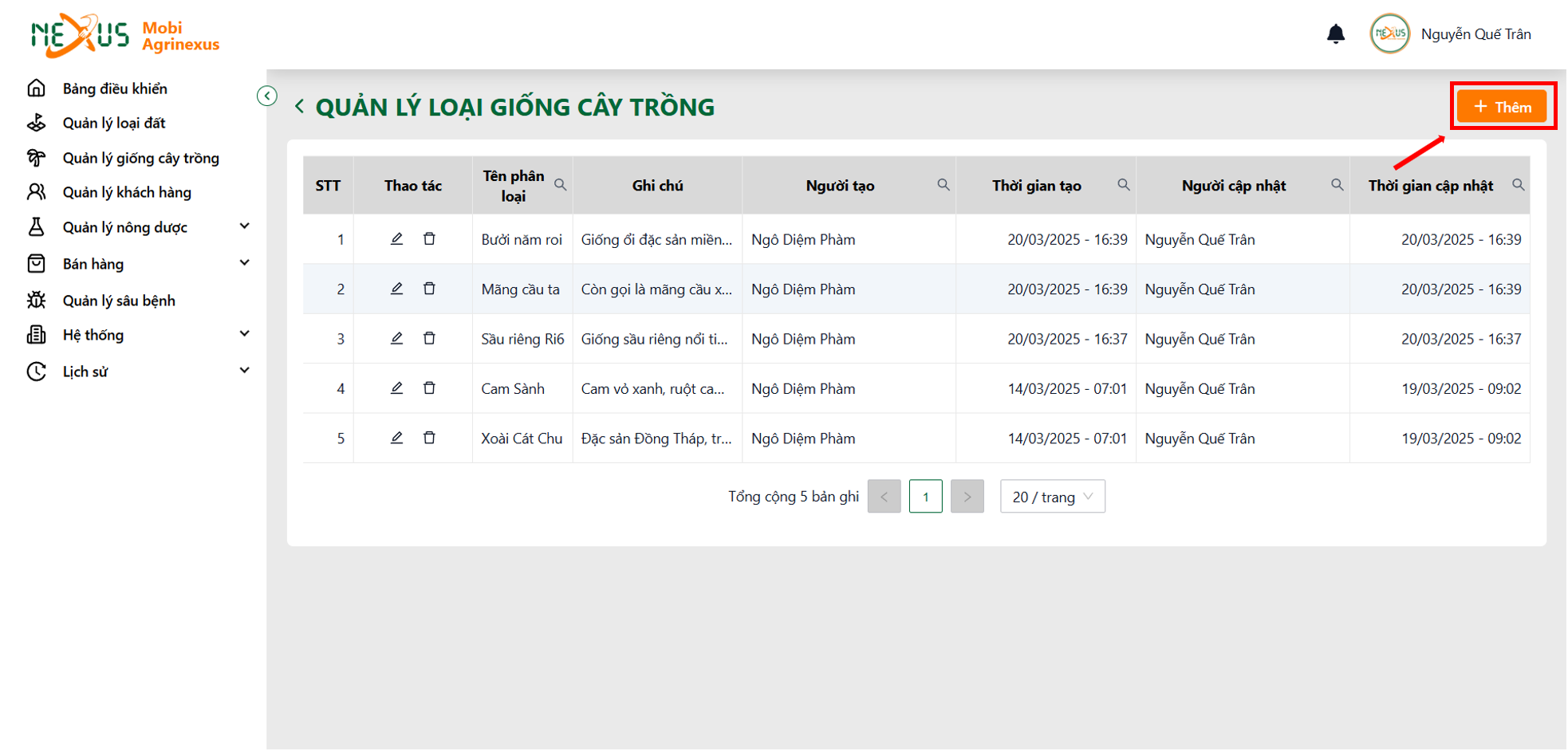Click the STT column header
Image resolution: width=1568 pixels, height=751 pixels.
click(x=328, y=186)
